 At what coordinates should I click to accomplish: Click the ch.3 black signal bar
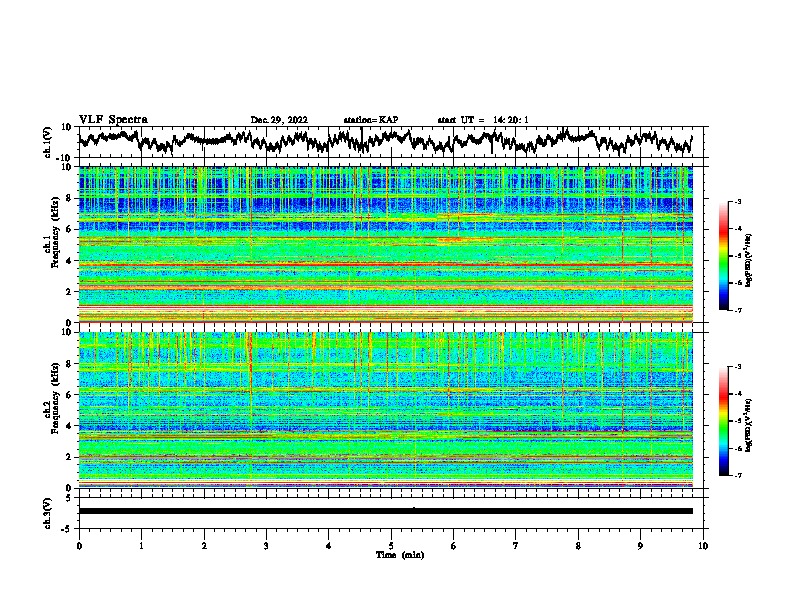click(x=385, y=511)
